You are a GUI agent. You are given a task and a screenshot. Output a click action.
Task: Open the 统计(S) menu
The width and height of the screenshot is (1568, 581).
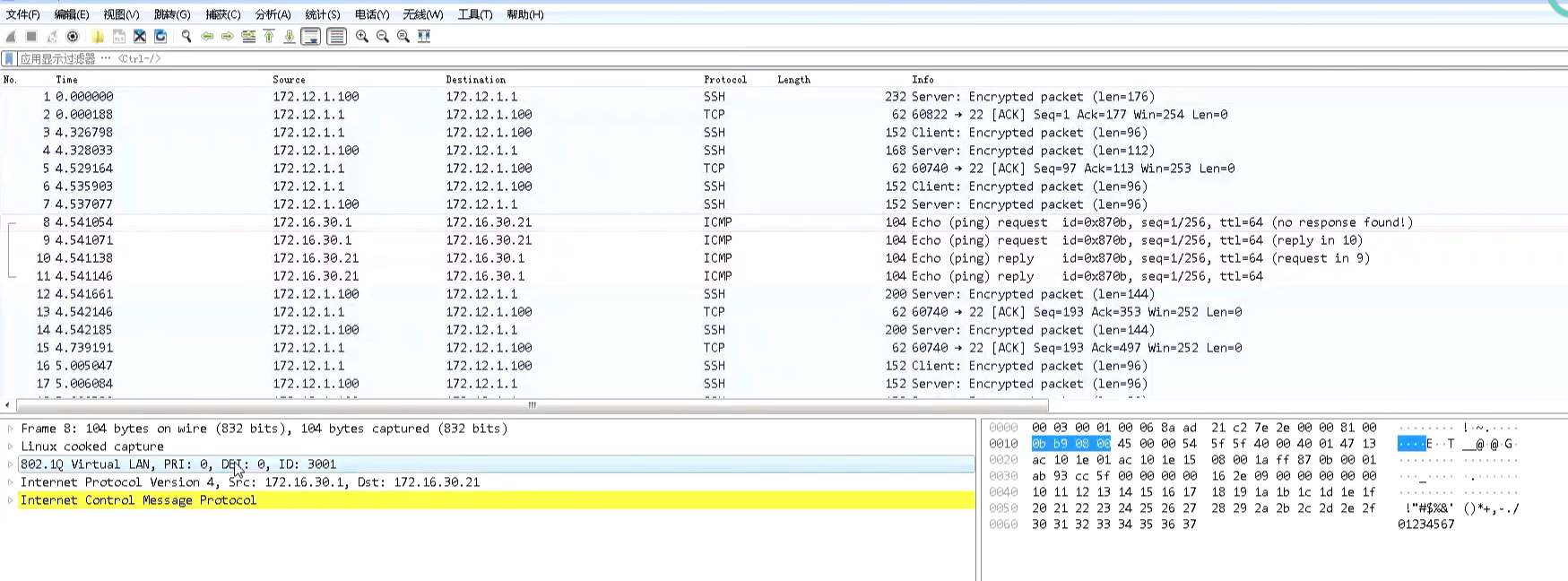(323, 14)
